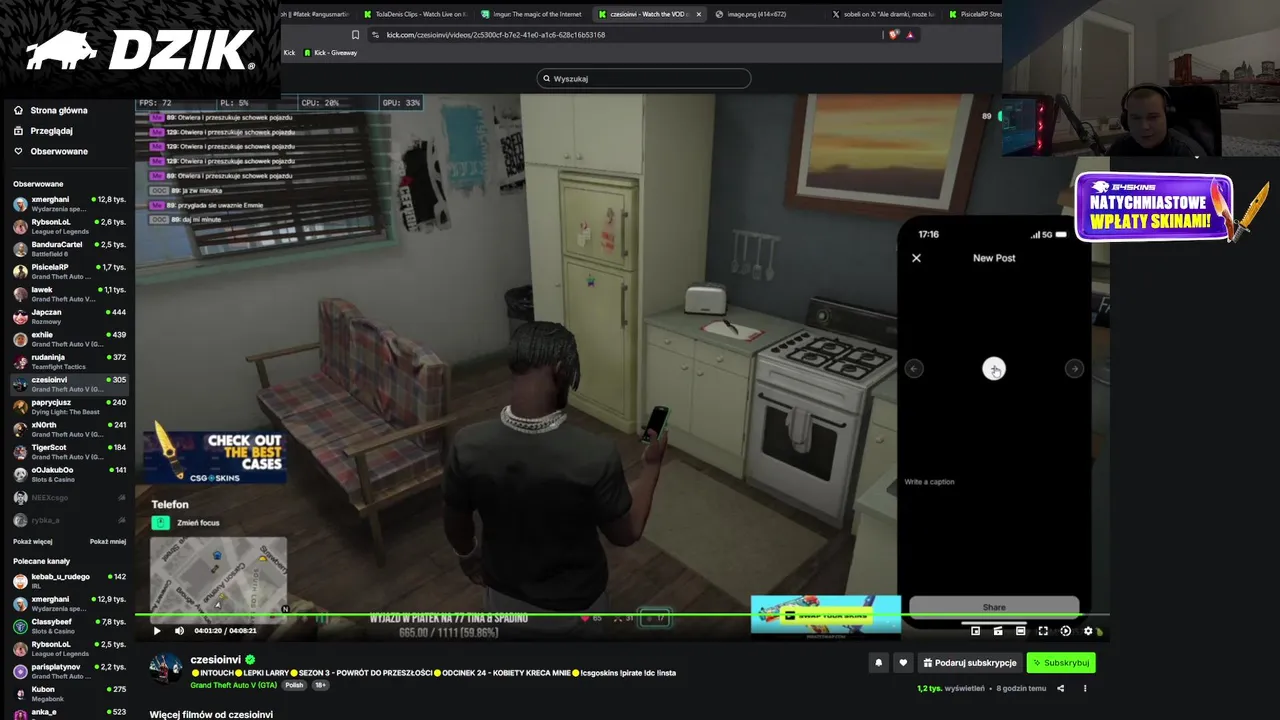The height and width of the screenshot is (720, 1280).
Task: Open xN0rth channel in sidebar
Action: [69, 429]
